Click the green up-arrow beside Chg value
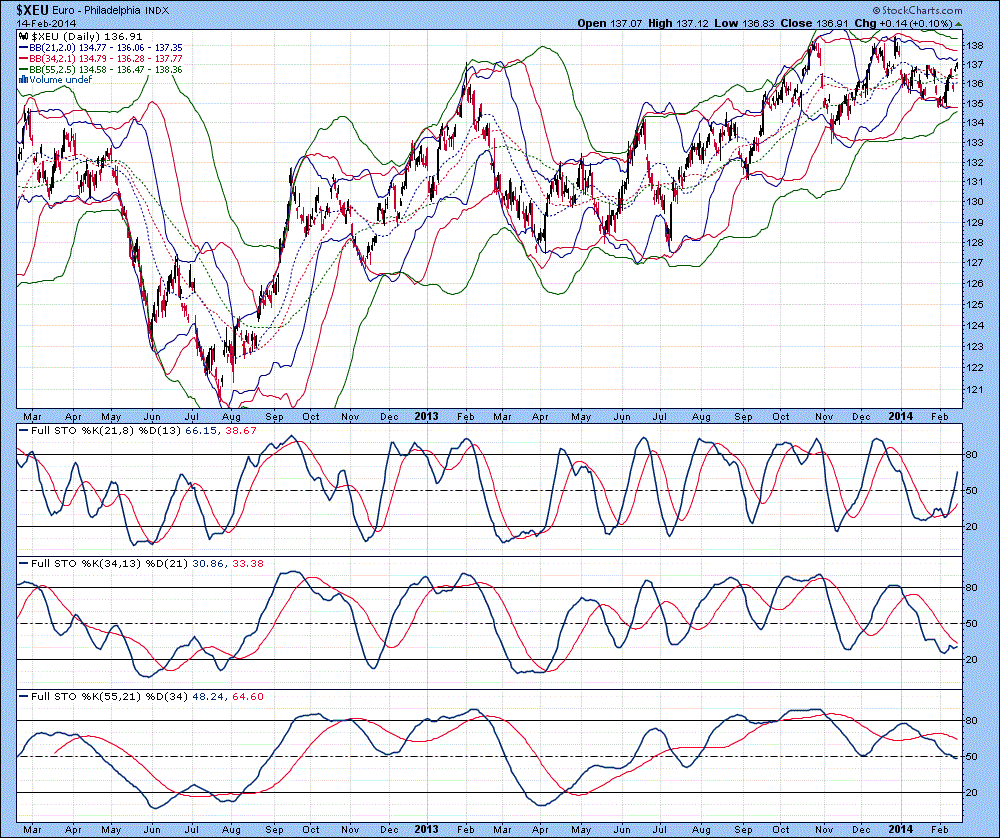 (x=958, y=22)
